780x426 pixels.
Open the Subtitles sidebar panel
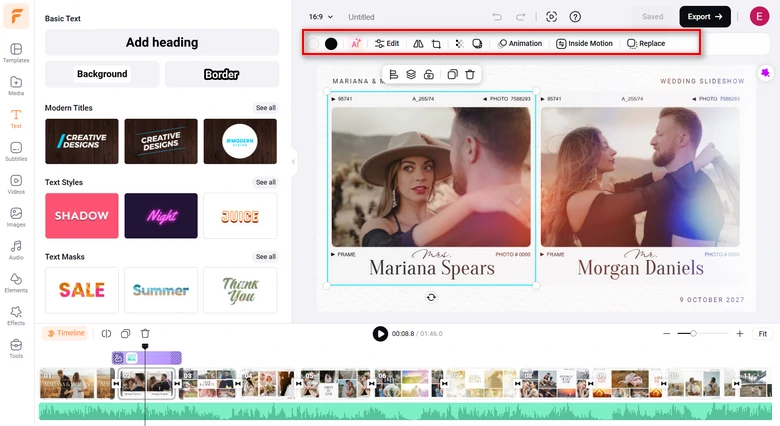(x=16, y=151)
